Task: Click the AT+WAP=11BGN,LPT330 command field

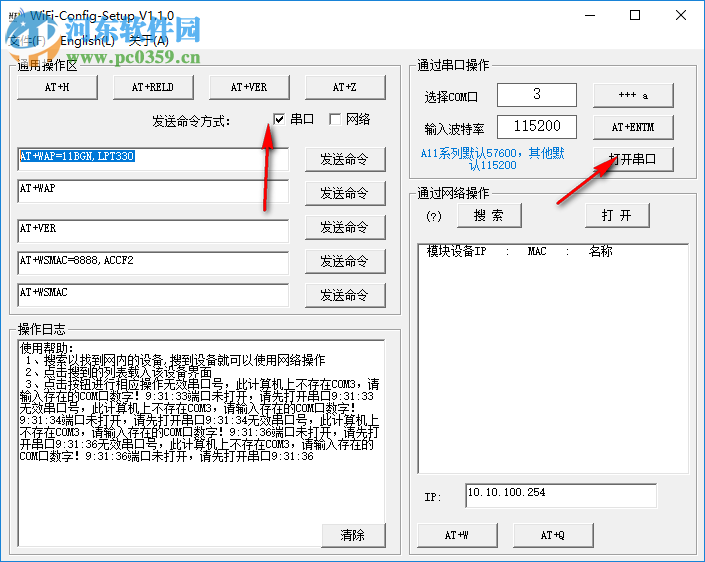Action: pos(153,159)
